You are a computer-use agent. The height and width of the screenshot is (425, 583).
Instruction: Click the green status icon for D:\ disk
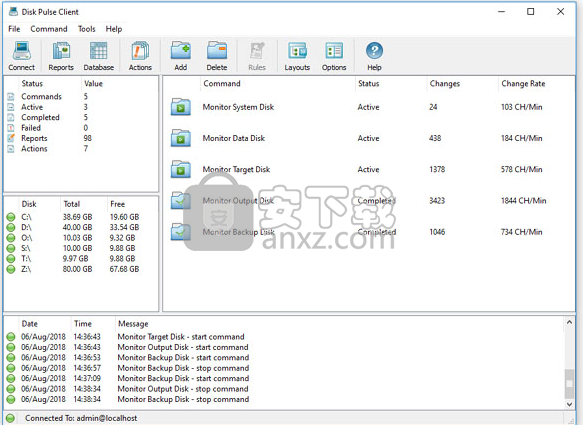pyautogui.click(x=11, y=228)
